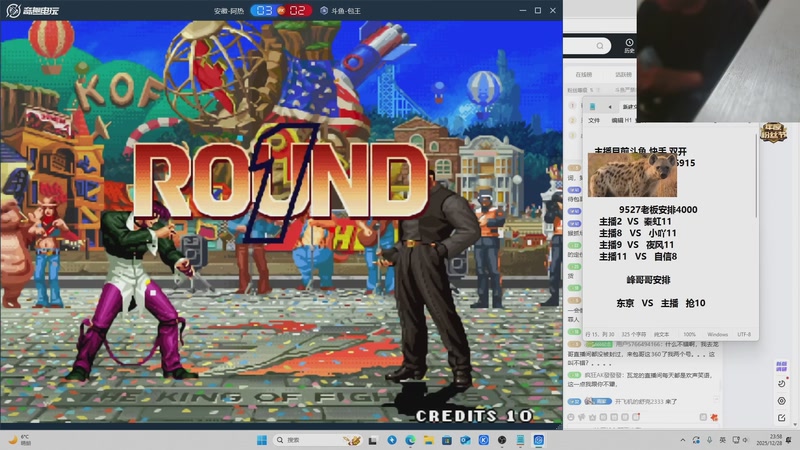Click the line 主播2 VS 秦虹11
The height and width of the screenshot is (450, 800).
click(x=635, y=221)
